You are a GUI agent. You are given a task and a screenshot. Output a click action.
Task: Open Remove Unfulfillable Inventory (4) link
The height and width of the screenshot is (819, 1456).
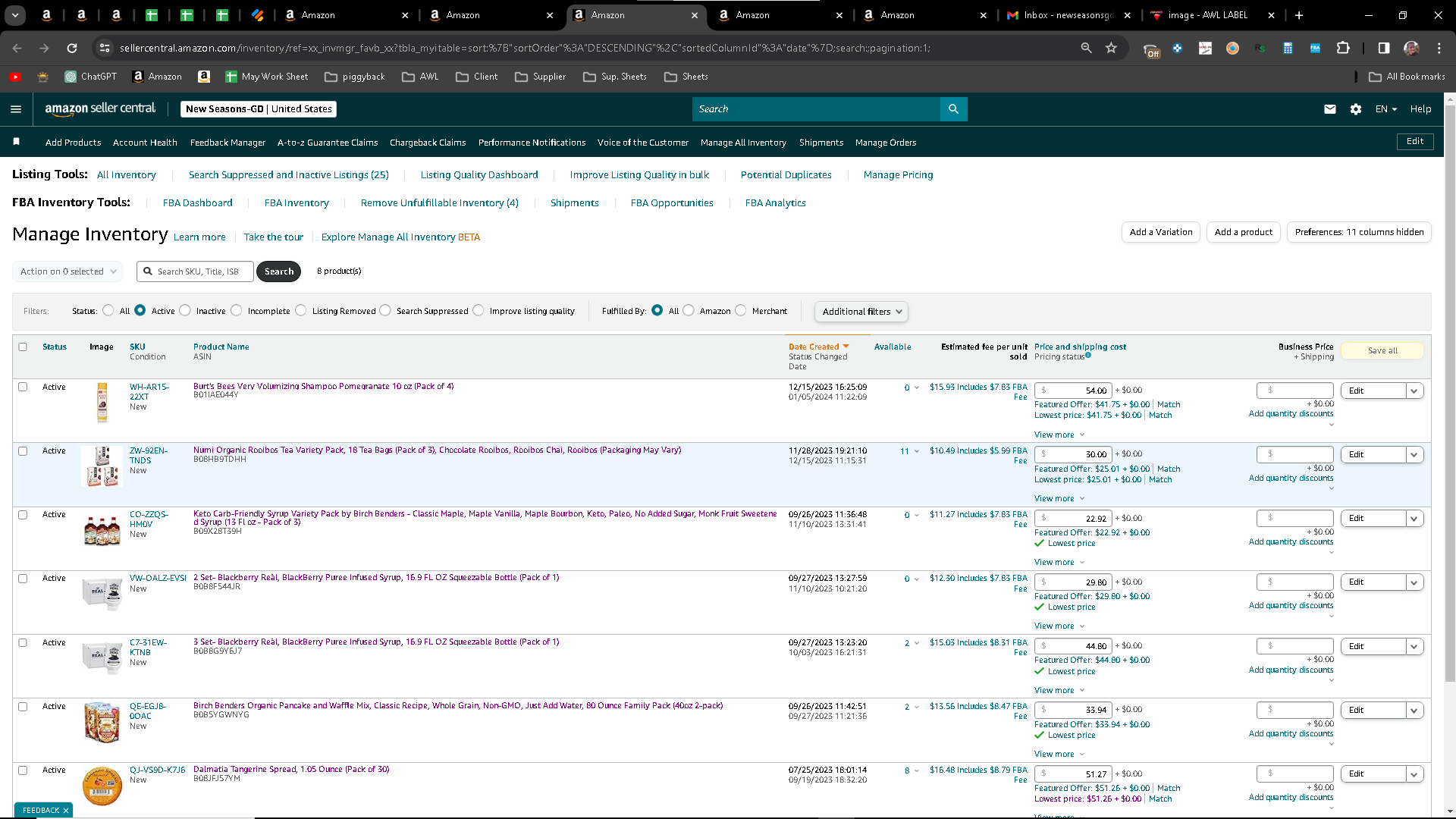(440, 203)
